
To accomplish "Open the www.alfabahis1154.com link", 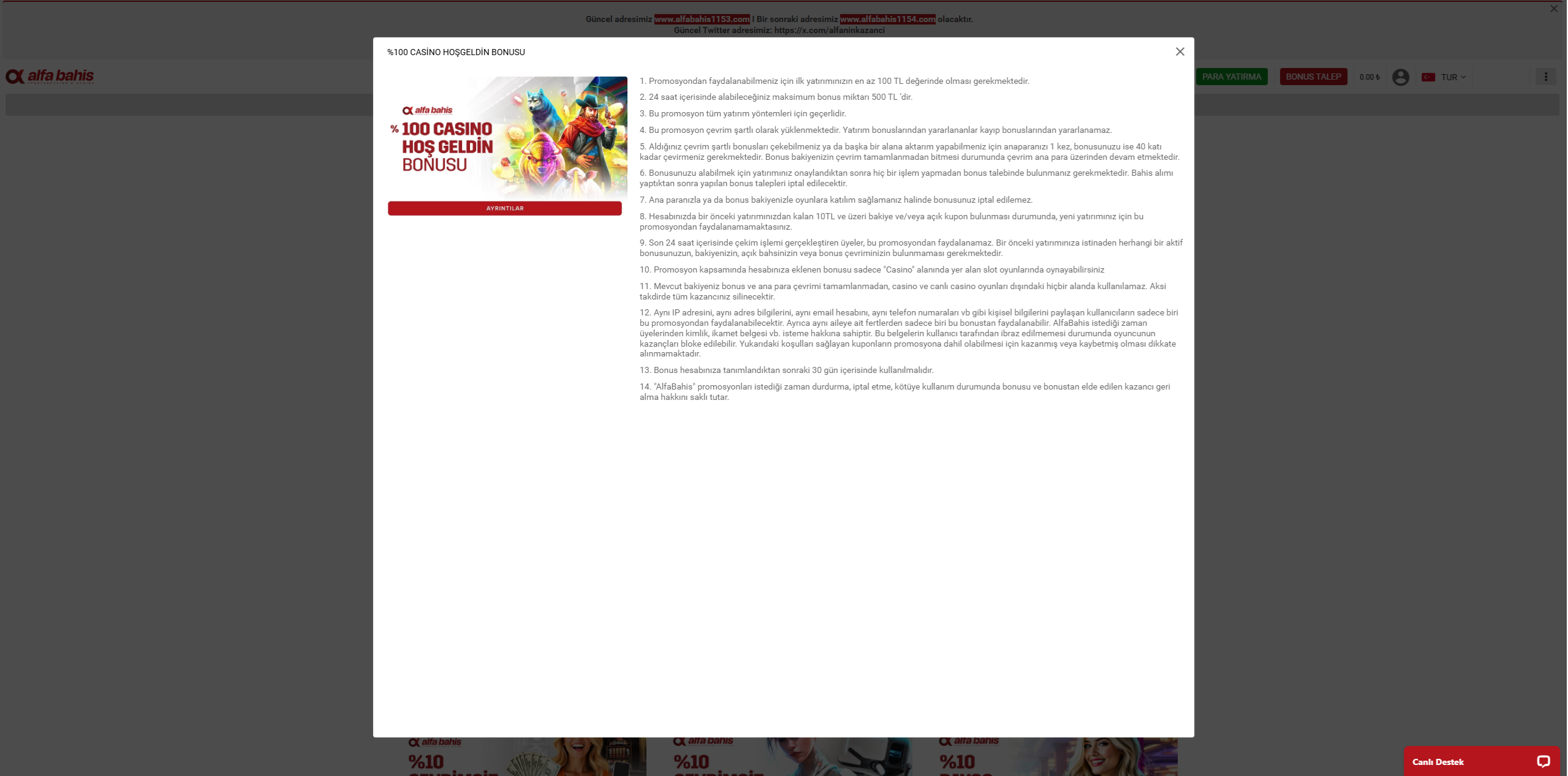I will pyautogui.click(x=887, y=19).
